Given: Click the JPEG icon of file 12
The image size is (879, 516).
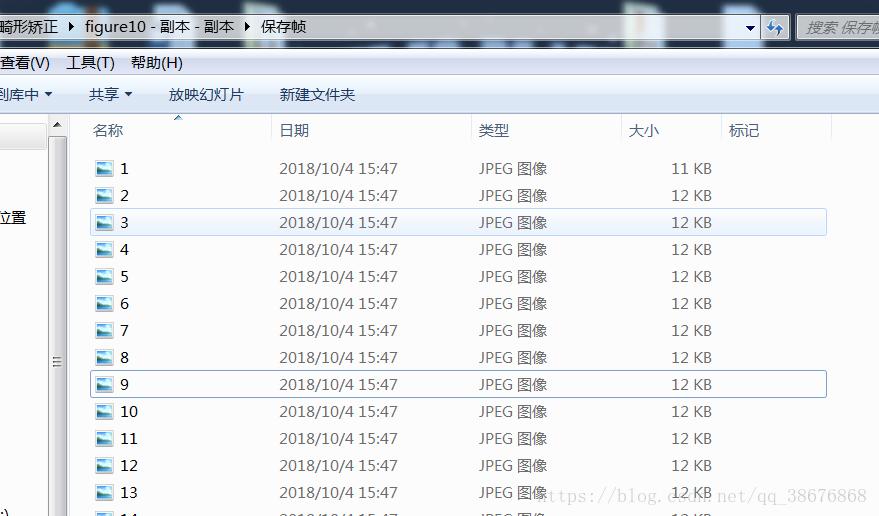Looking at the screenshot, I should click(x=104, y=466).
